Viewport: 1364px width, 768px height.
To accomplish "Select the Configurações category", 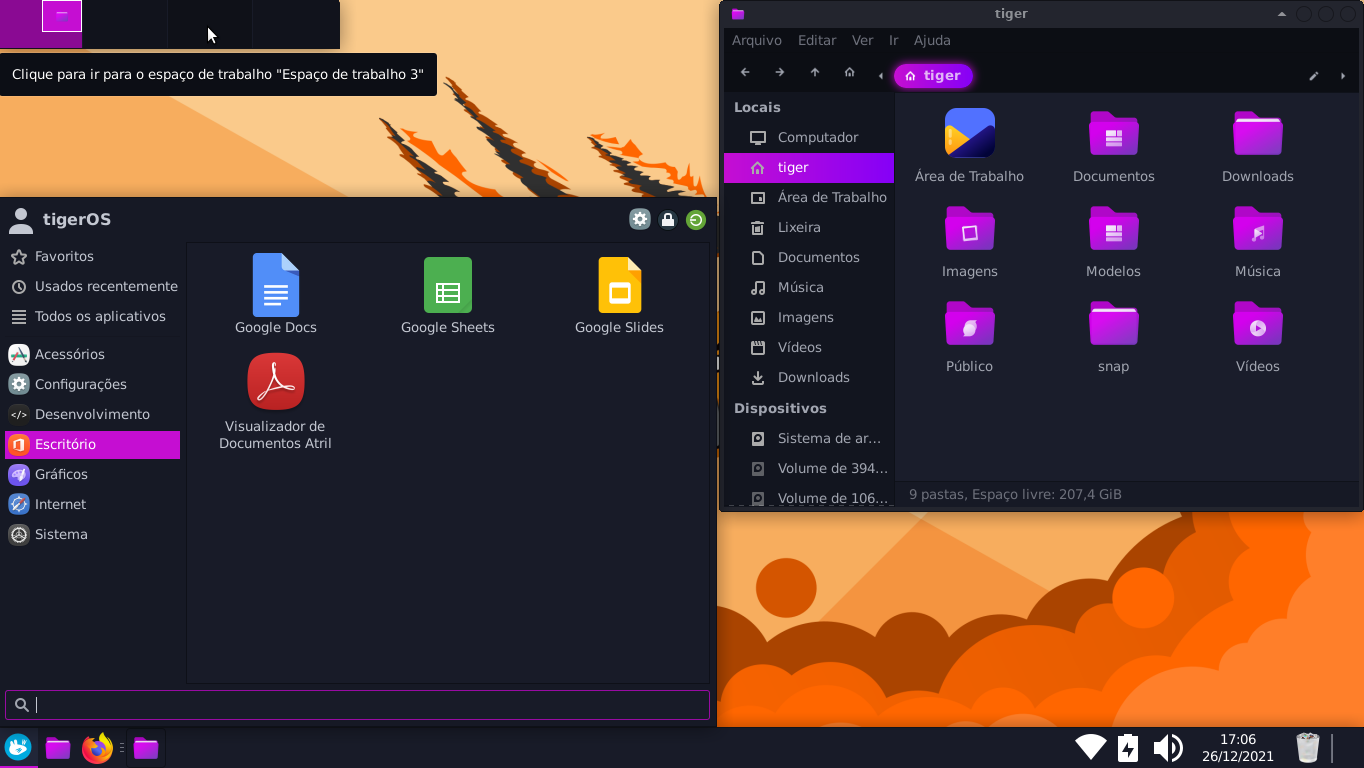I will coord(93,384).
